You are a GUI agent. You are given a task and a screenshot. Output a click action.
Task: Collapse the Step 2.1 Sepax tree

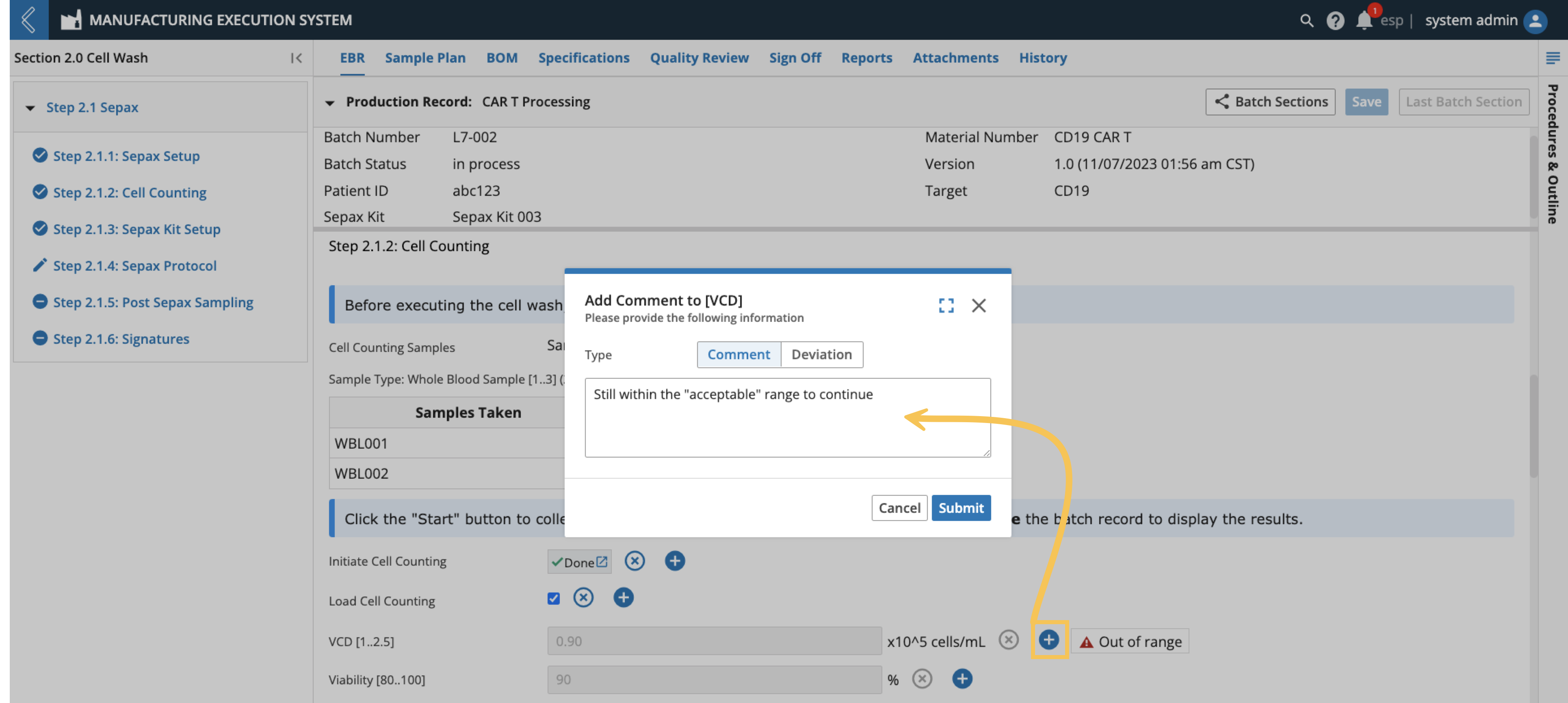click(x=30, y=108)
